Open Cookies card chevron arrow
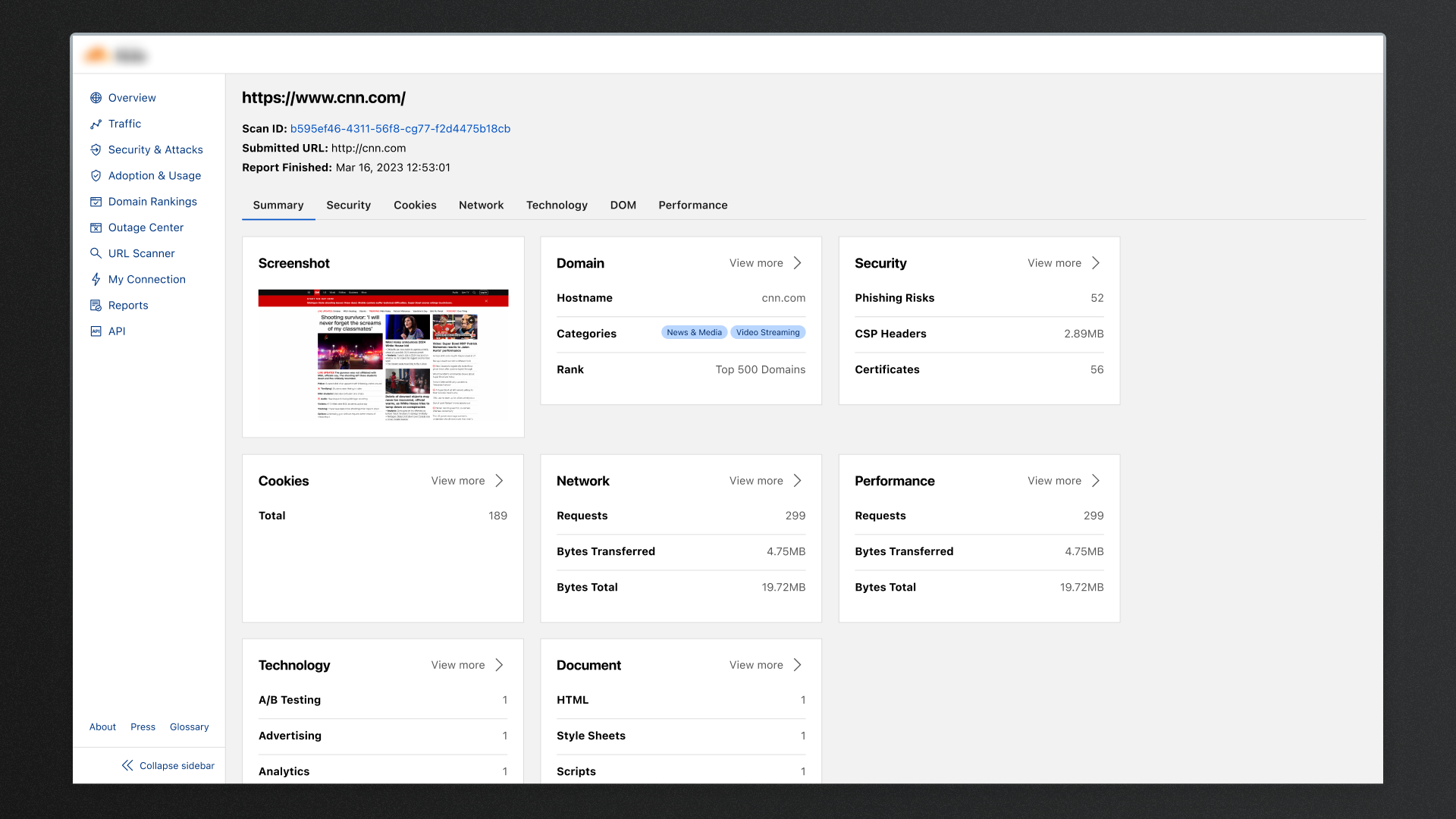The width and height of the screenshot is (1456, 819). pyautogui.click(x=499, y=481)
